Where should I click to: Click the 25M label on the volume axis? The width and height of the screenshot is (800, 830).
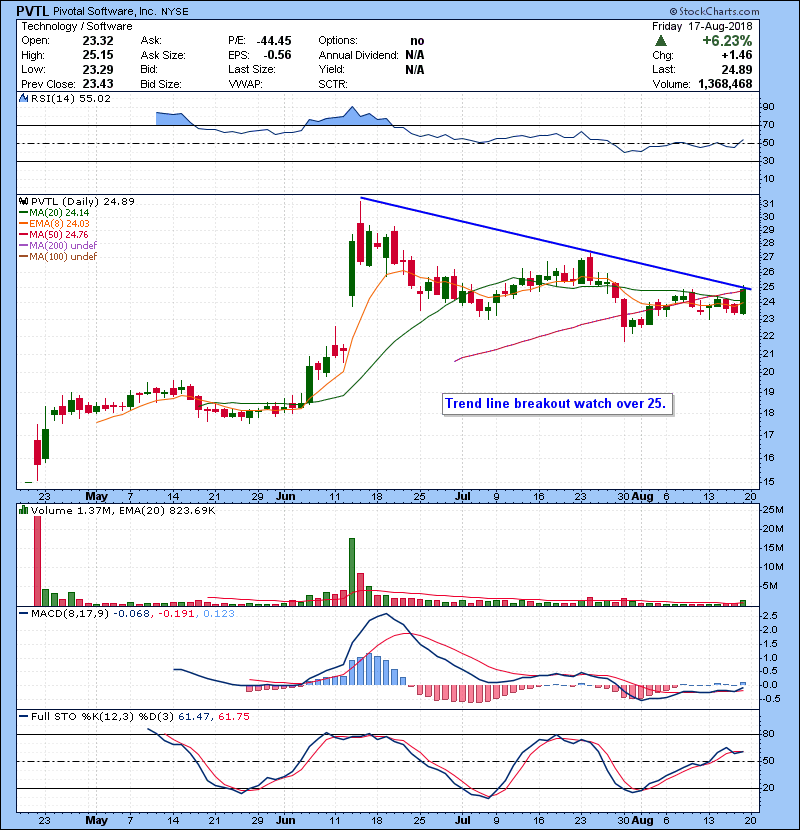point(772,510)
